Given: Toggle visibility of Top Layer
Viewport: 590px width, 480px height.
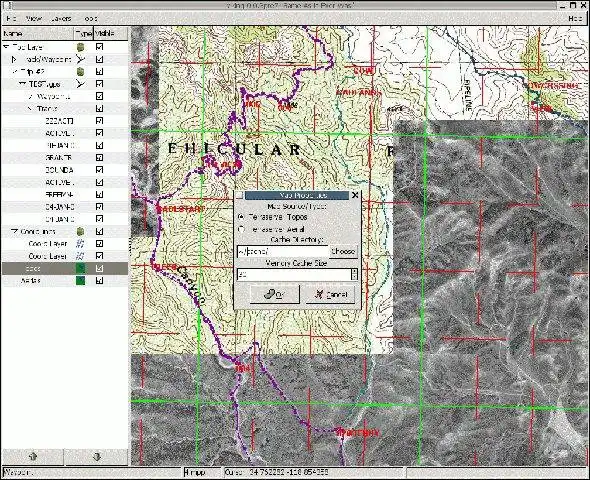Looking at the screenshot, I should 99,47.
